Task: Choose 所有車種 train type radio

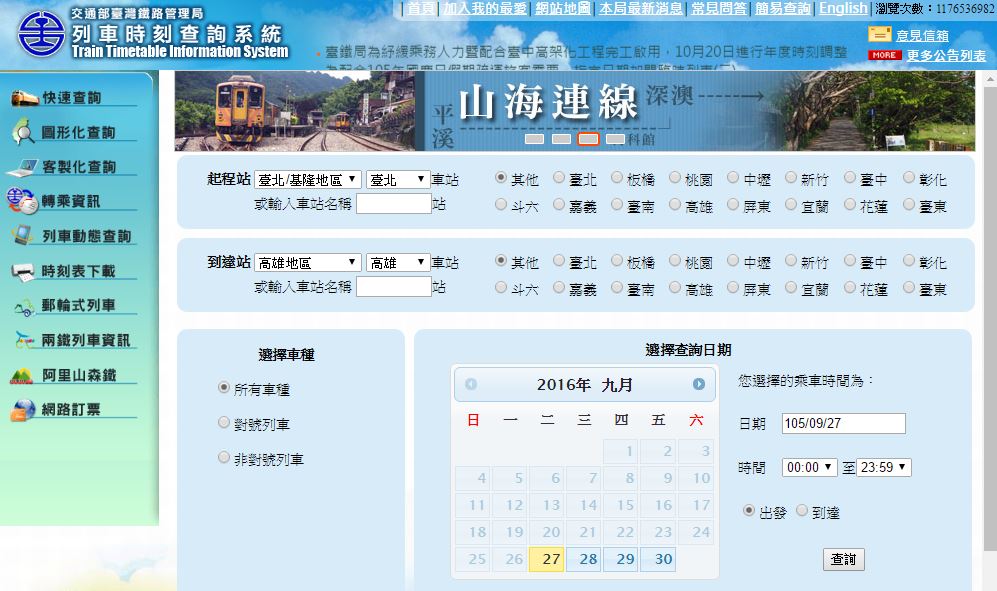Action: click(x=223, y=387)
